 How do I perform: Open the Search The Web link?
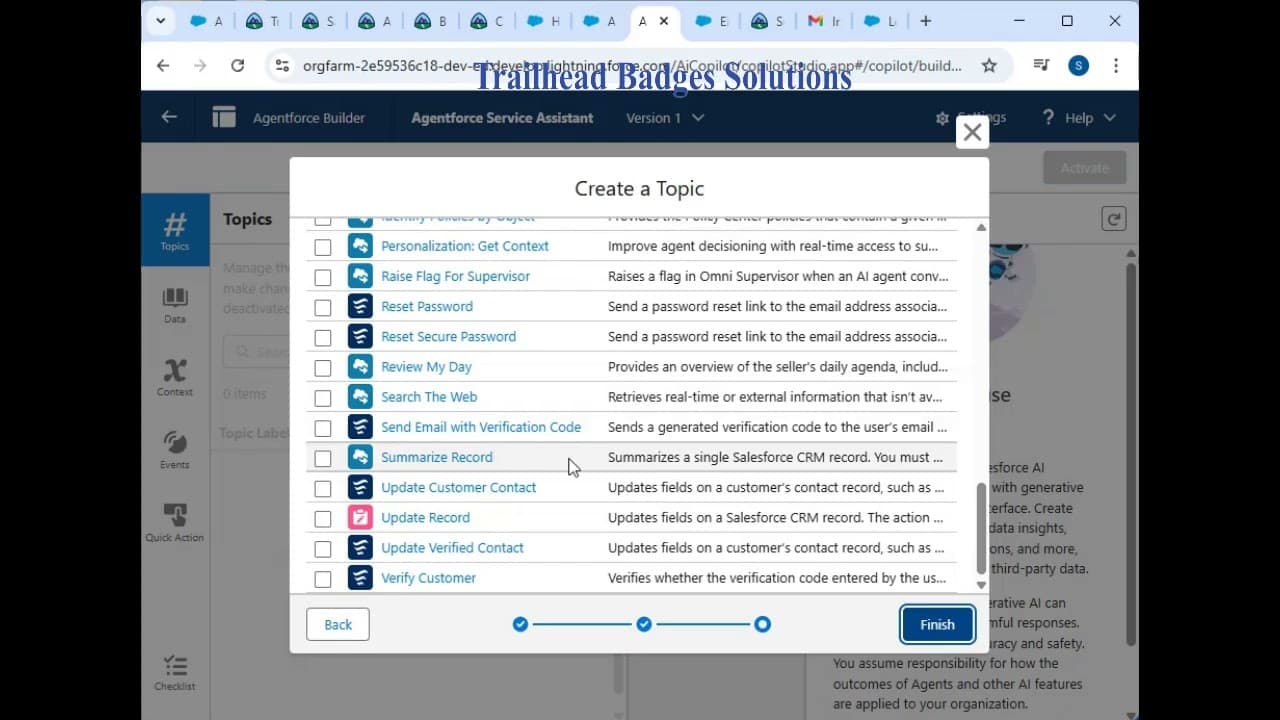(429, 397)
